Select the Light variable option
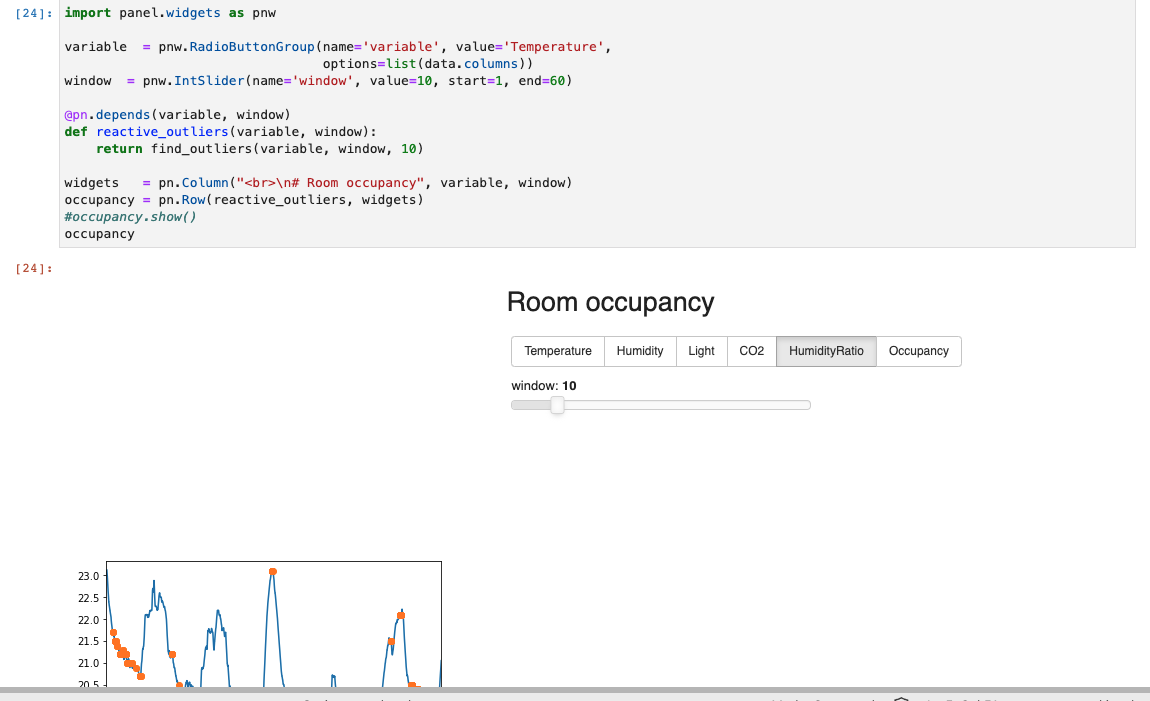Image resolution: width=1150 pixels, height=701 pixels. click(701, 351)
